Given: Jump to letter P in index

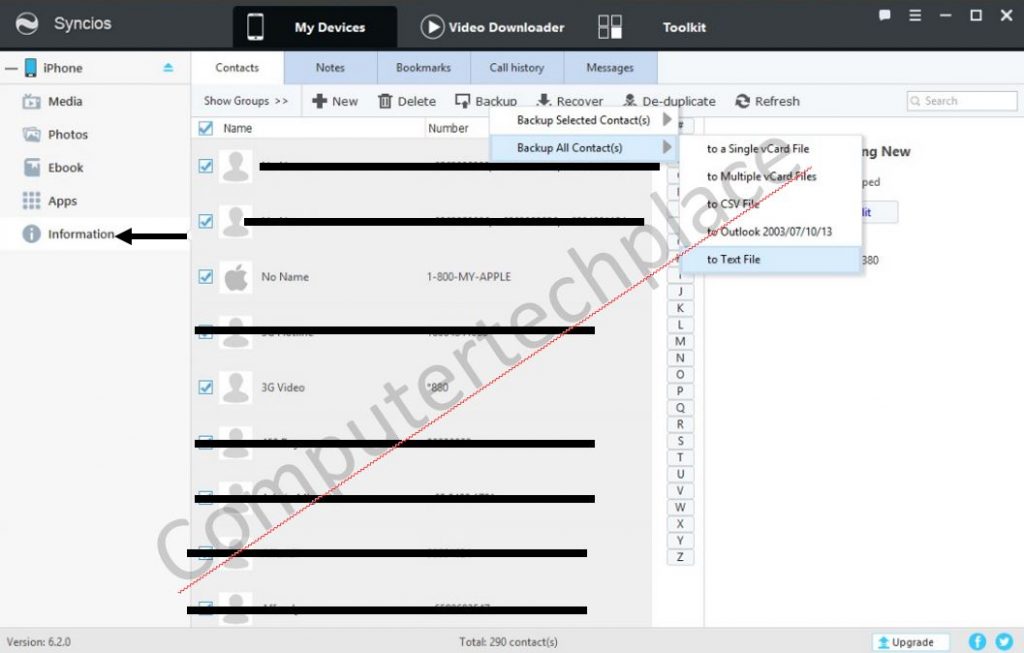Looking at the screenshot, I should (680, 390).
